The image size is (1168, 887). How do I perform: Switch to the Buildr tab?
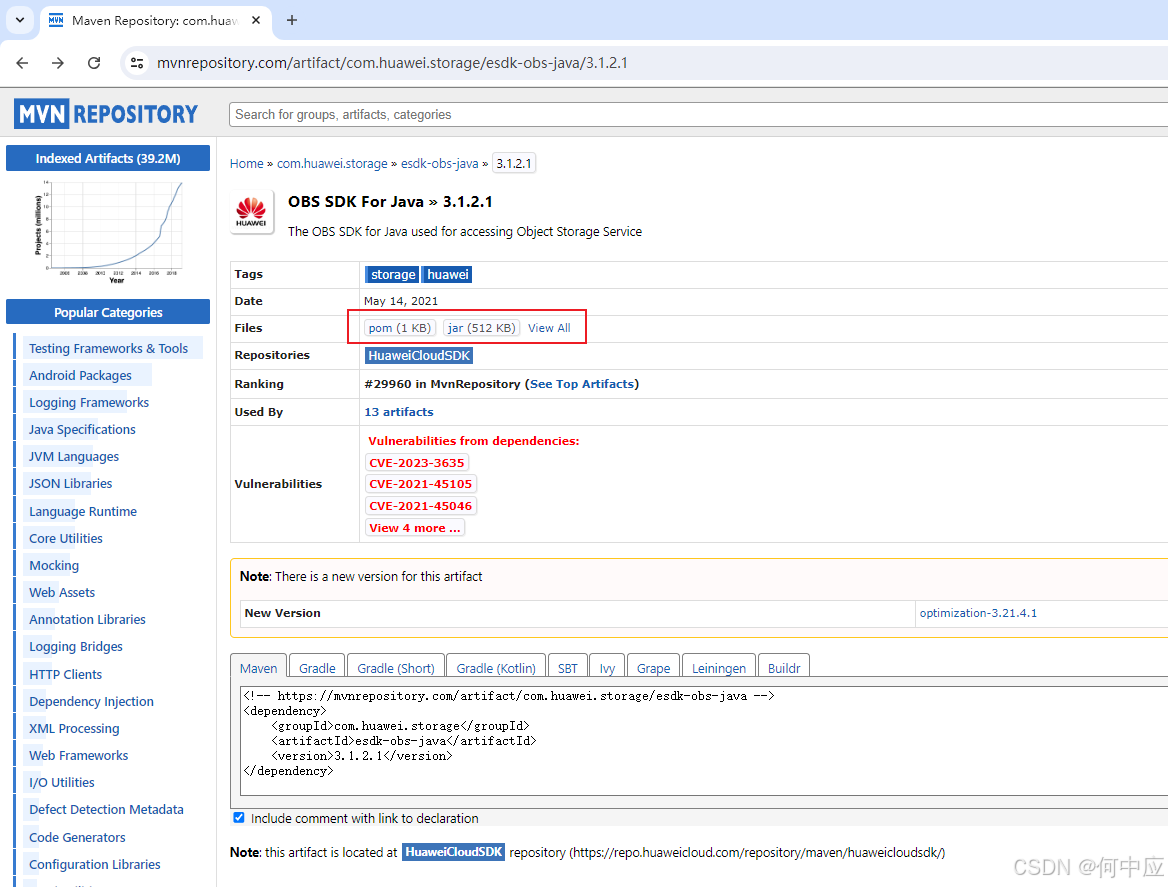tap(784, 668)
